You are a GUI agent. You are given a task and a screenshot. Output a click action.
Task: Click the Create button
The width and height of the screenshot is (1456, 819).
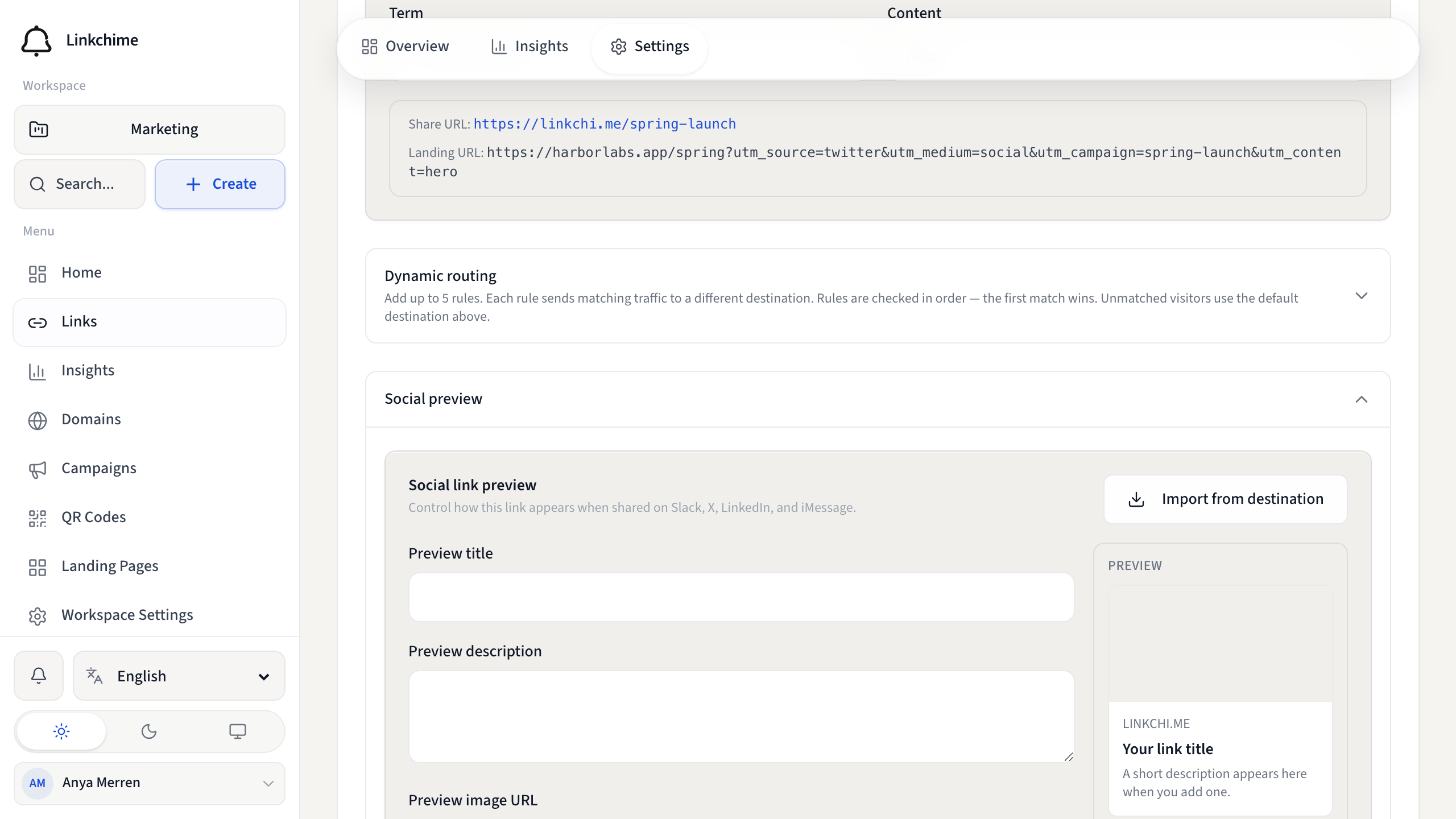[220, 184]
